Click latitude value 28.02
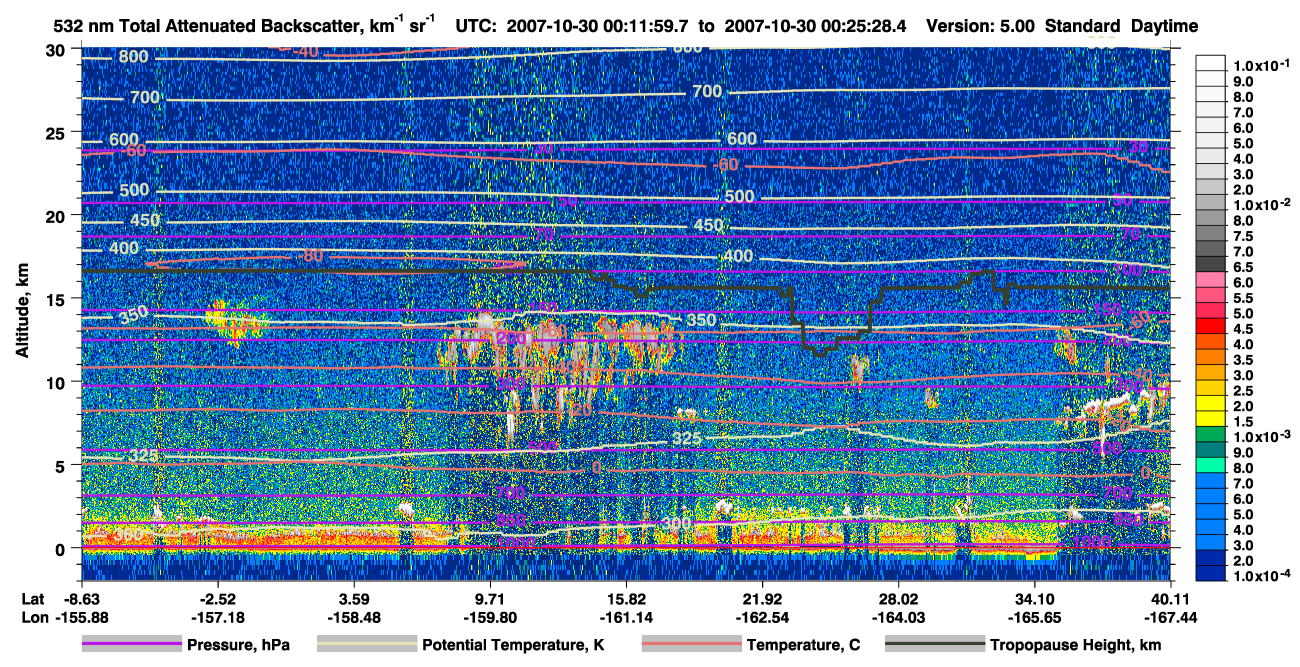The height and width of the screenshot is (667, 1300). coord(898,598)
